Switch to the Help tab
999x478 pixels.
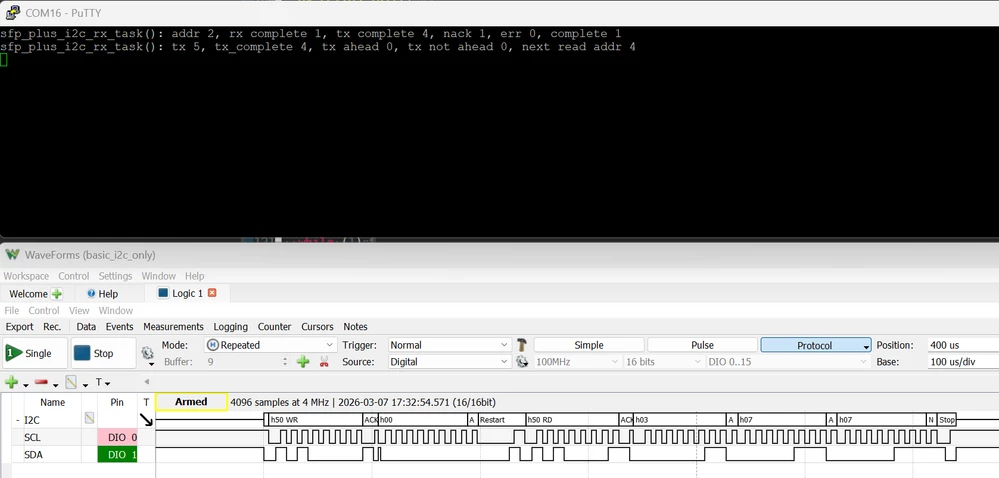[x=103, y=294]
